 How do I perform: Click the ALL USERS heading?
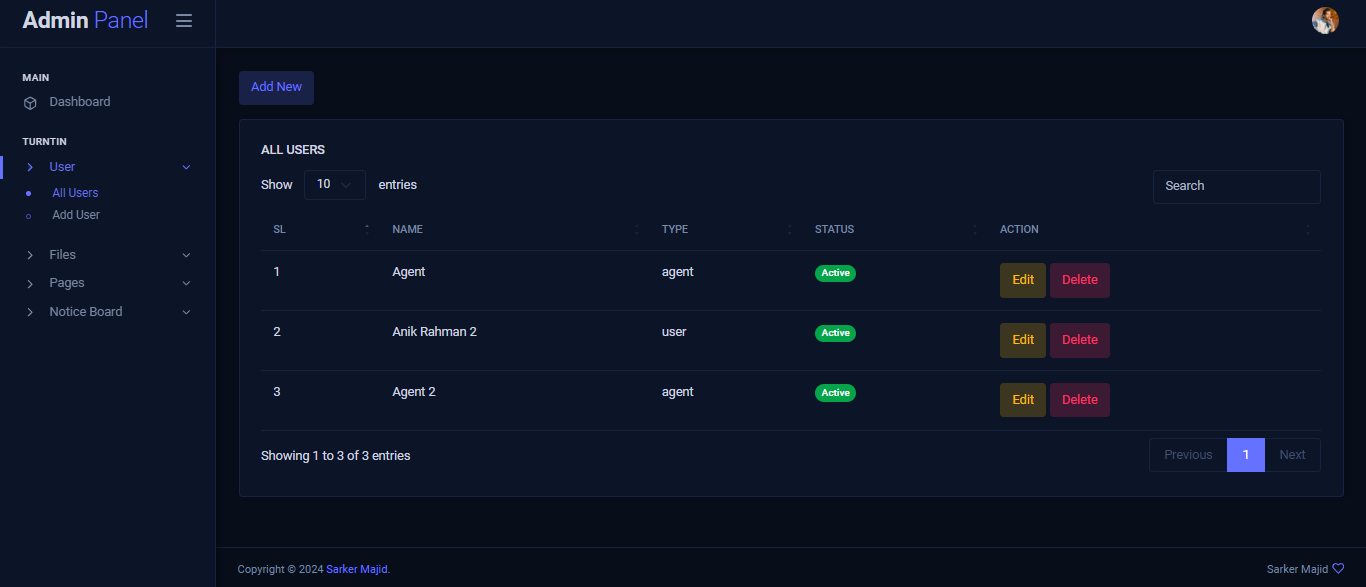(293, 150)
